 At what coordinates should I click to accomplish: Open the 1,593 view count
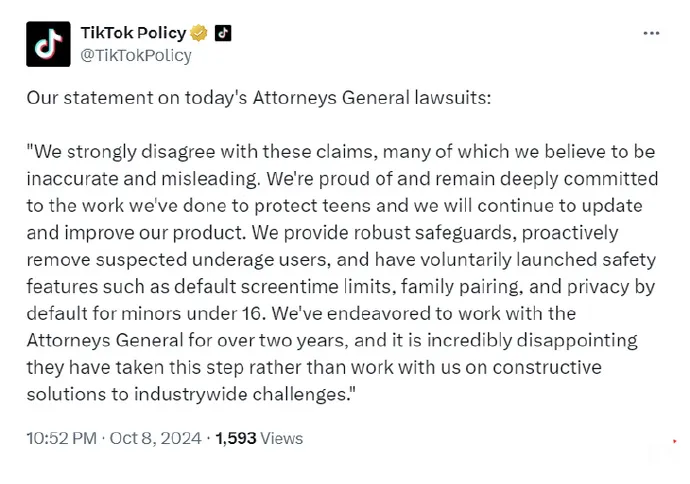point(235,438)
